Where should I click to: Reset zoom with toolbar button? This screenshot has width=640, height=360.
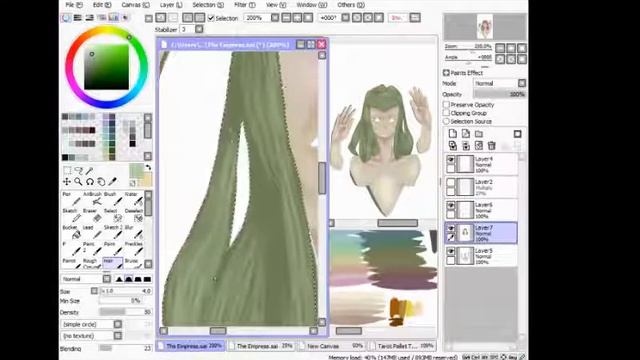point(308,18)
